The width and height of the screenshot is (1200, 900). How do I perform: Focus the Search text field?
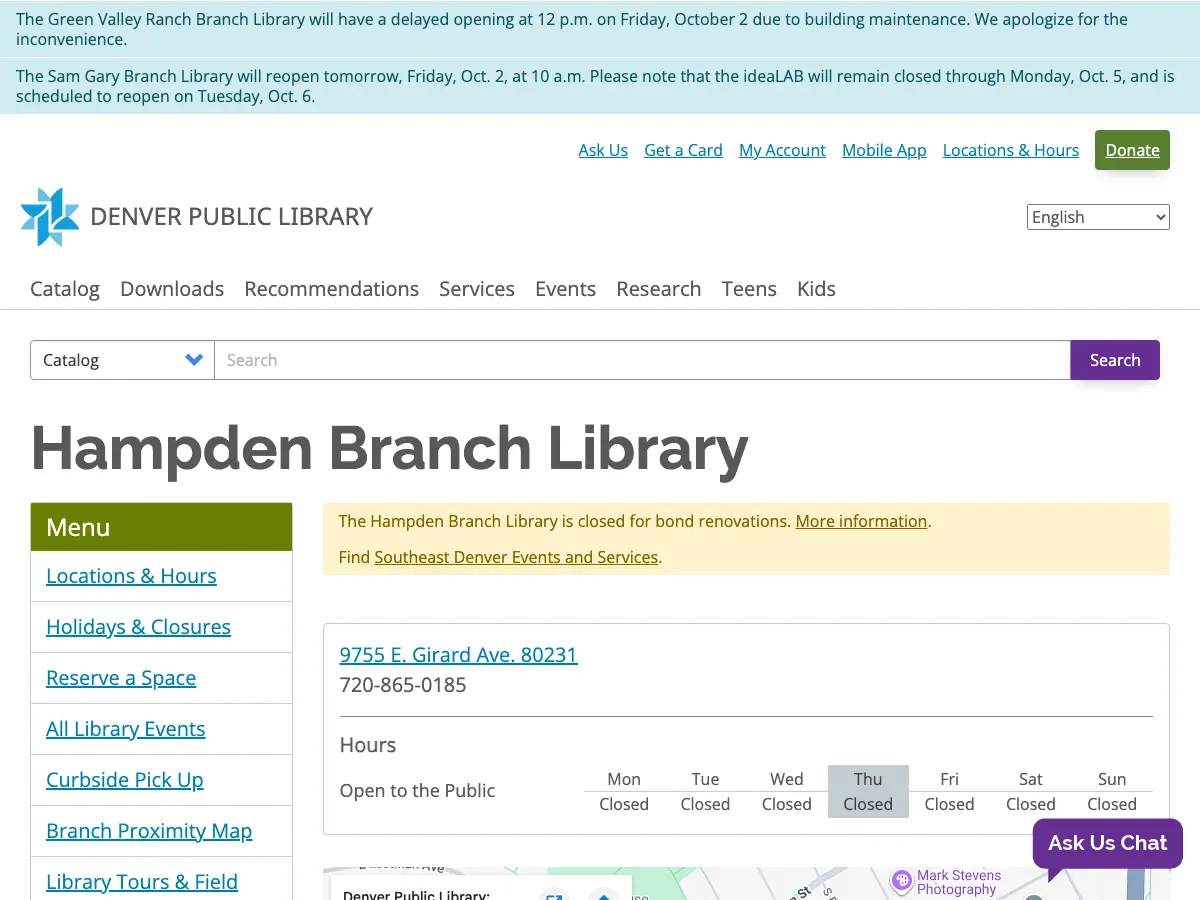coord(642,360)
